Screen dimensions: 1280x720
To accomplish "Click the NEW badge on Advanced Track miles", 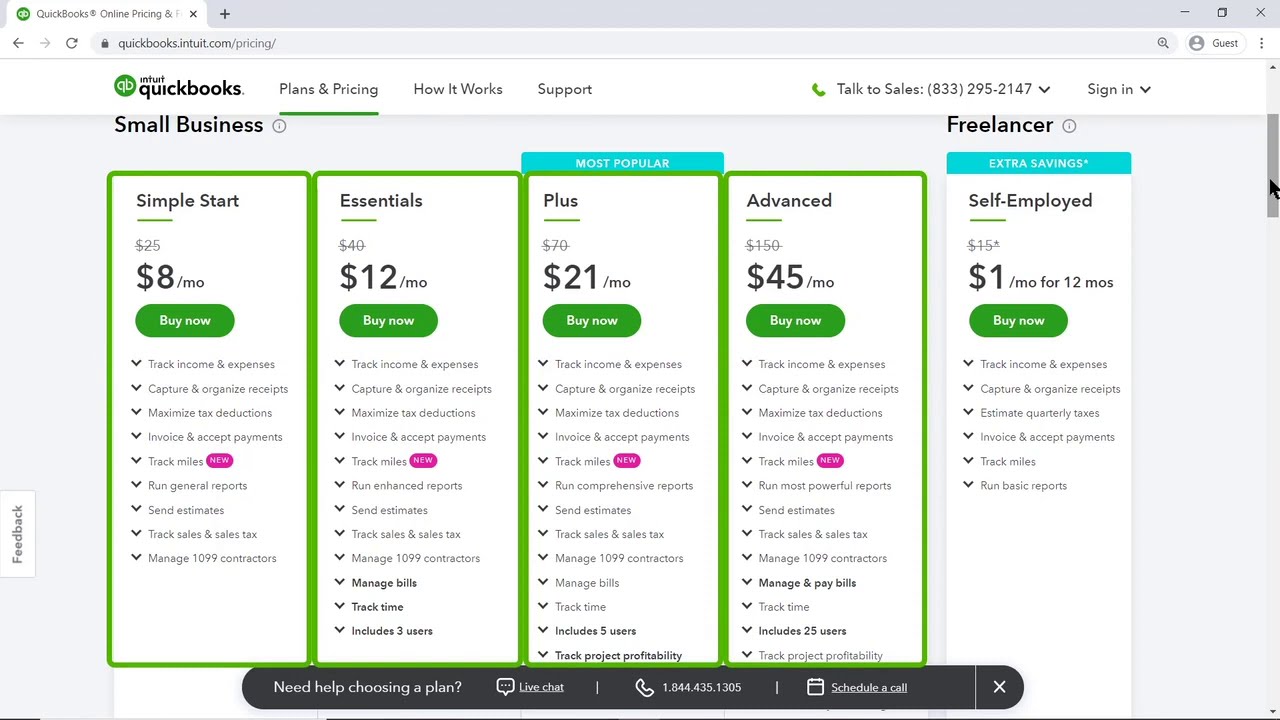I will [x=830, y=460].
